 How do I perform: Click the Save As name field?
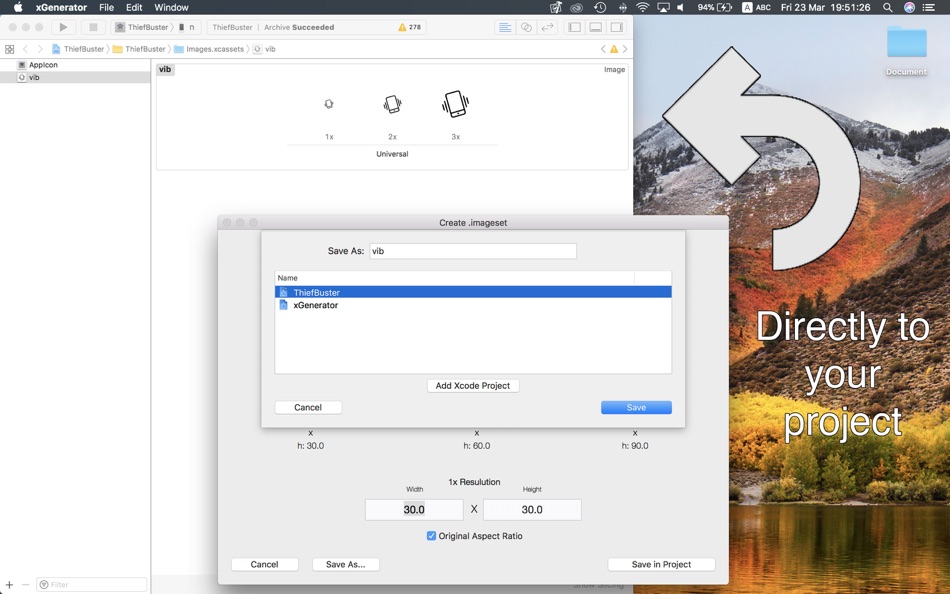coord(473,251)
